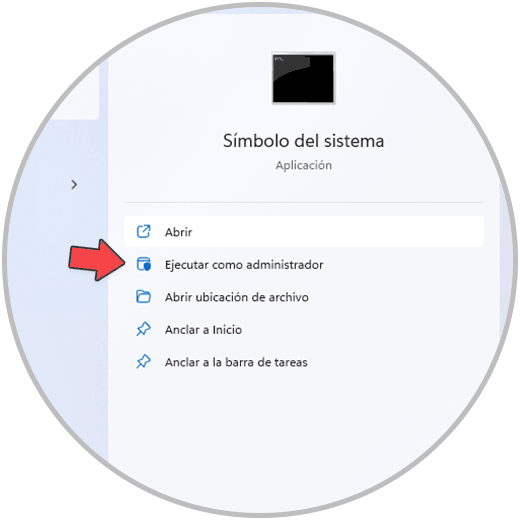Screen dimensions: 520x520
Task: Click the Abrir external-link icon
Action: [144, 232]
